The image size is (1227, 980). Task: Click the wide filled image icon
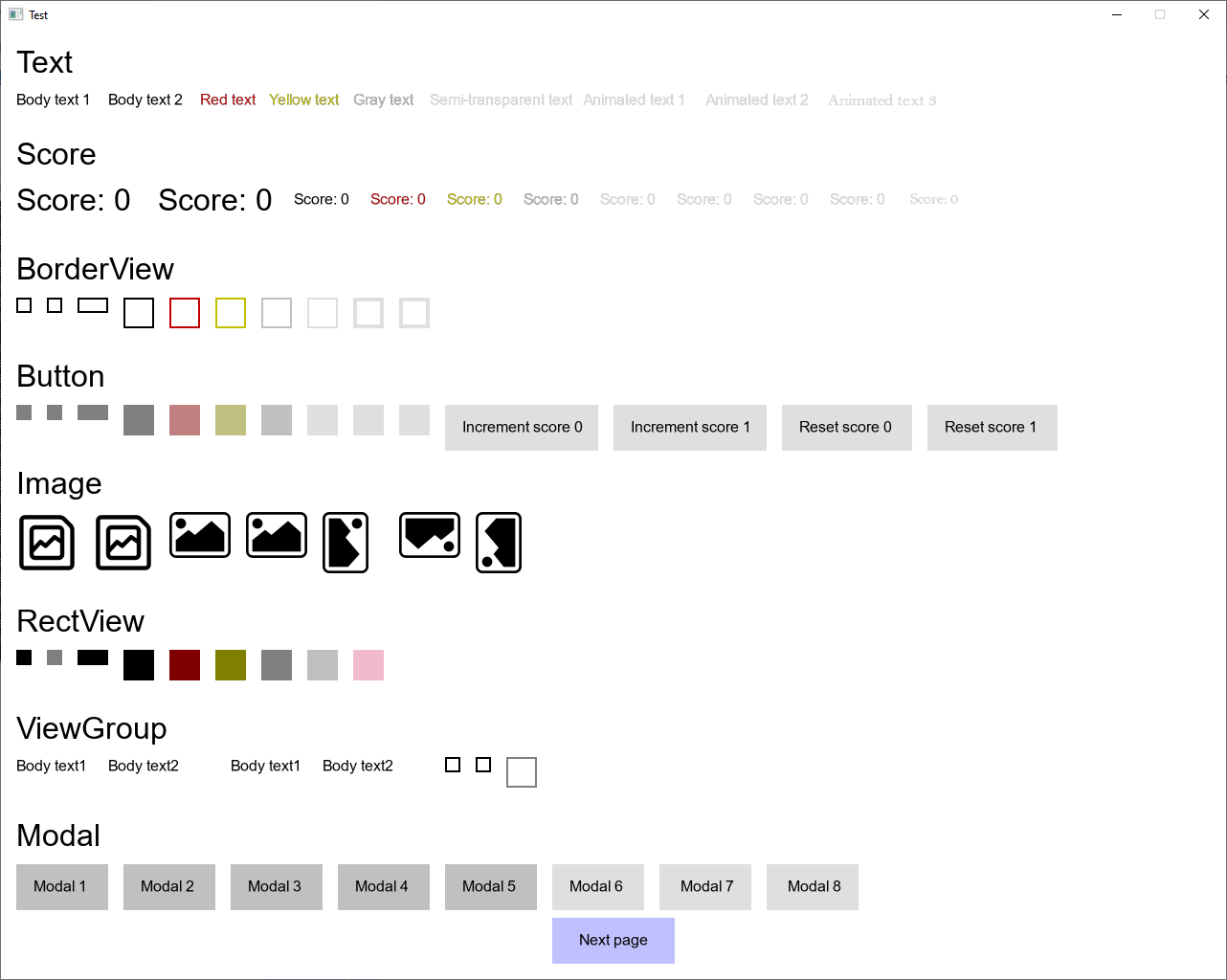click(429, 535)
